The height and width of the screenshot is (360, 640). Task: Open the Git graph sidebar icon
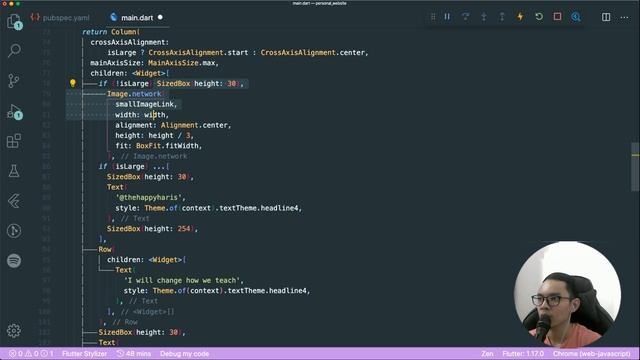click(14, 231)
